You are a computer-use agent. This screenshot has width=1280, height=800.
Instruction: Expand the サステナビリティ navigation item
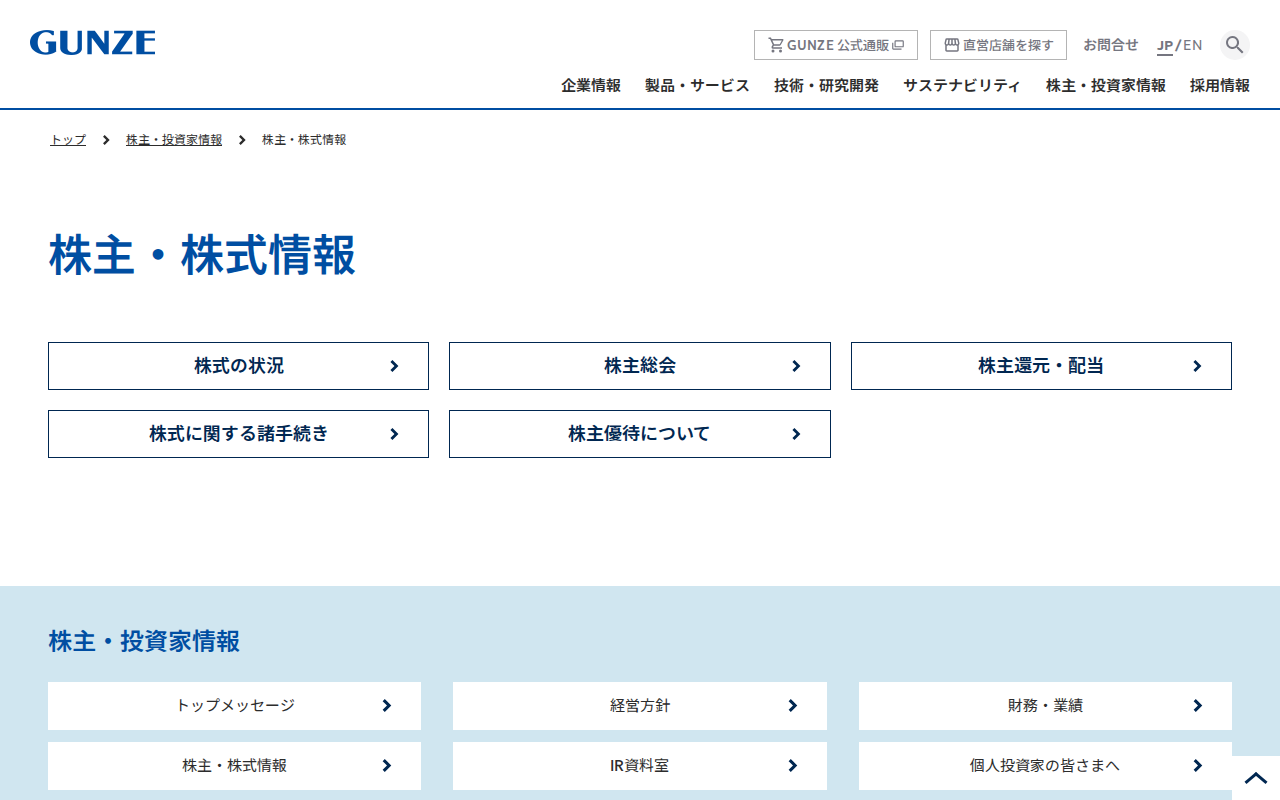(x=962, y=86)
